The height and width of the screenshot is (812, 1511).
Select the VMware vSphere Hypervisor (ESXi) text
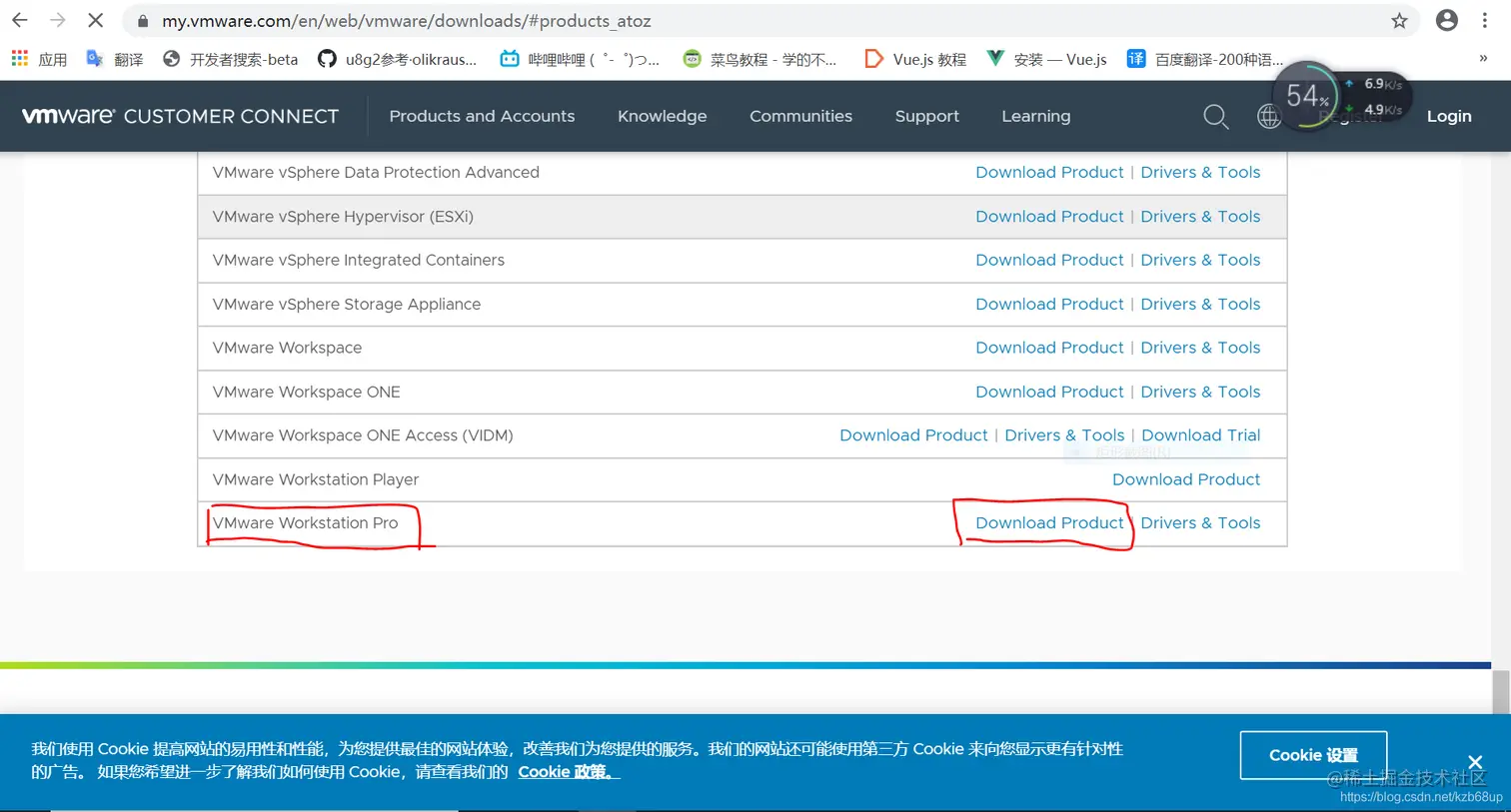343,216
